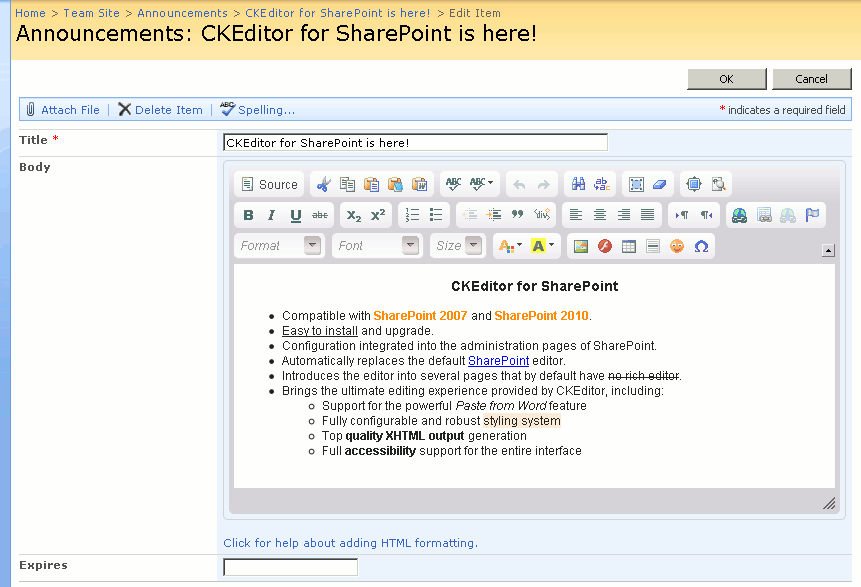This screenshot has height=587, width=861.
Task: Run the Check Spelling toolbar icon
Action: click(454, 185)
